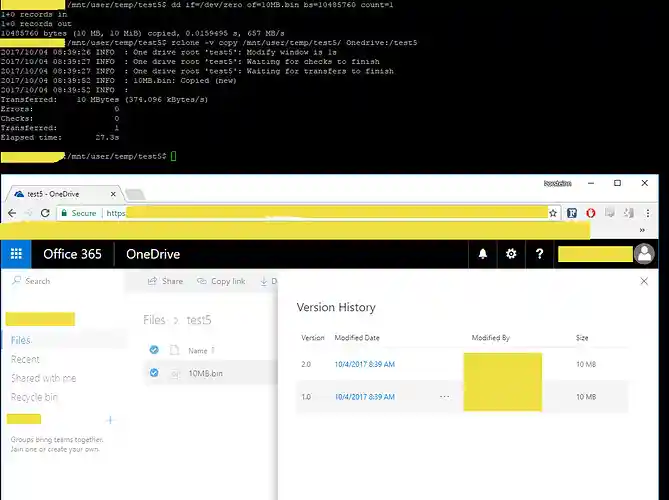Open the Office 365 app launcher grid
Image resolution: width=669 pixels, height=500 pixels.
[16, 254]
